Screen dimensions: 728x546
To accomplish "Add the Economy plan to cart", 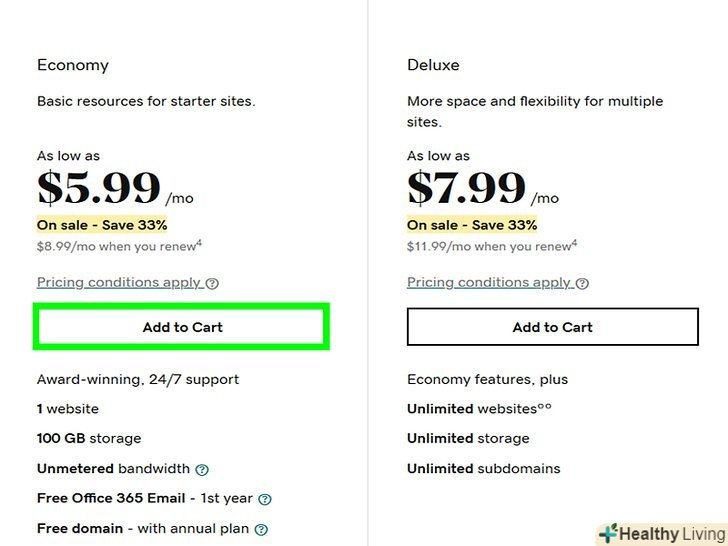I will (x=182, y=327).
